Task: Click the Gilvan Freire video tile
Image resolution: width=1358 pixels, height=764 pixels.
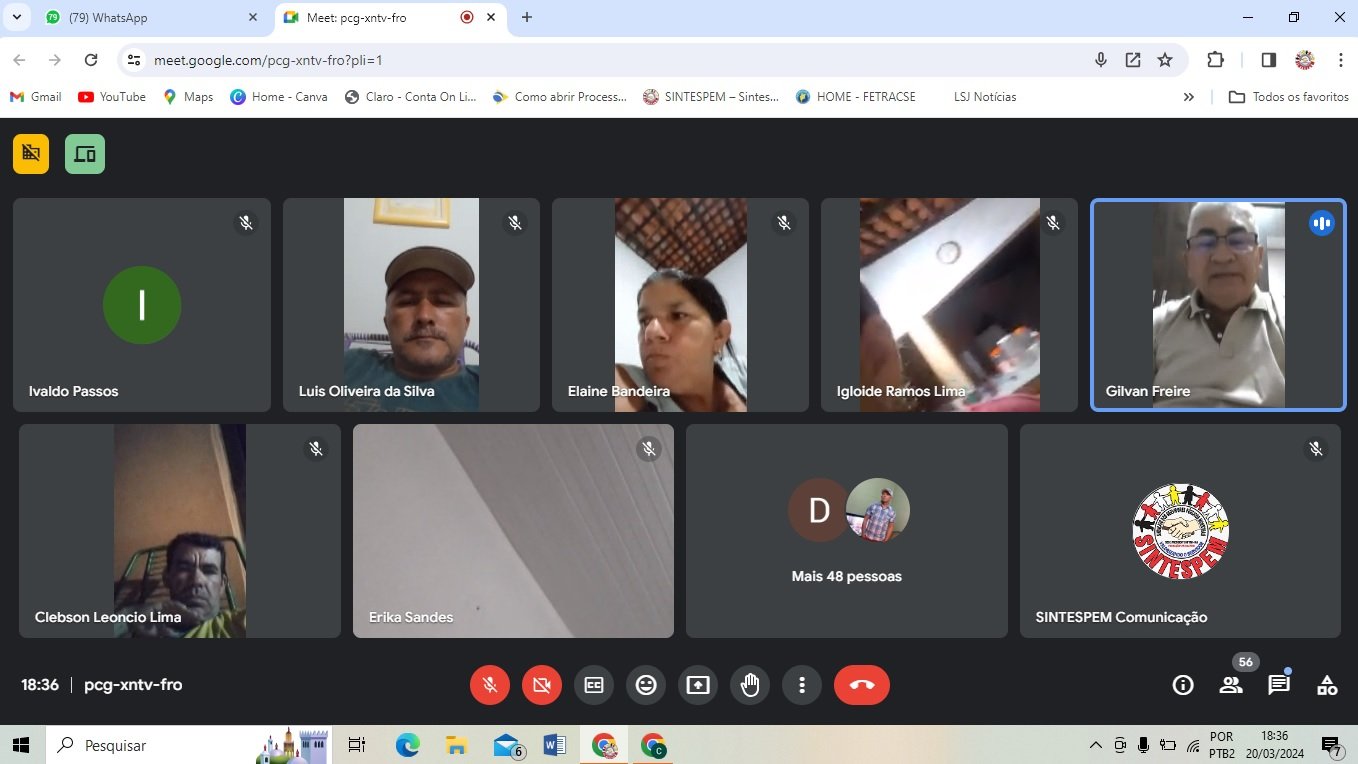Action: pyautogui.click(x=1218, y=304)
